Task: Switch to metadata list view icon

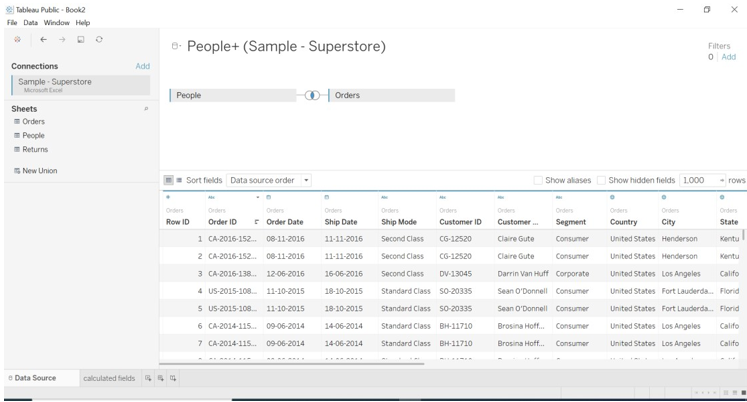Action: tap(179, 180)
